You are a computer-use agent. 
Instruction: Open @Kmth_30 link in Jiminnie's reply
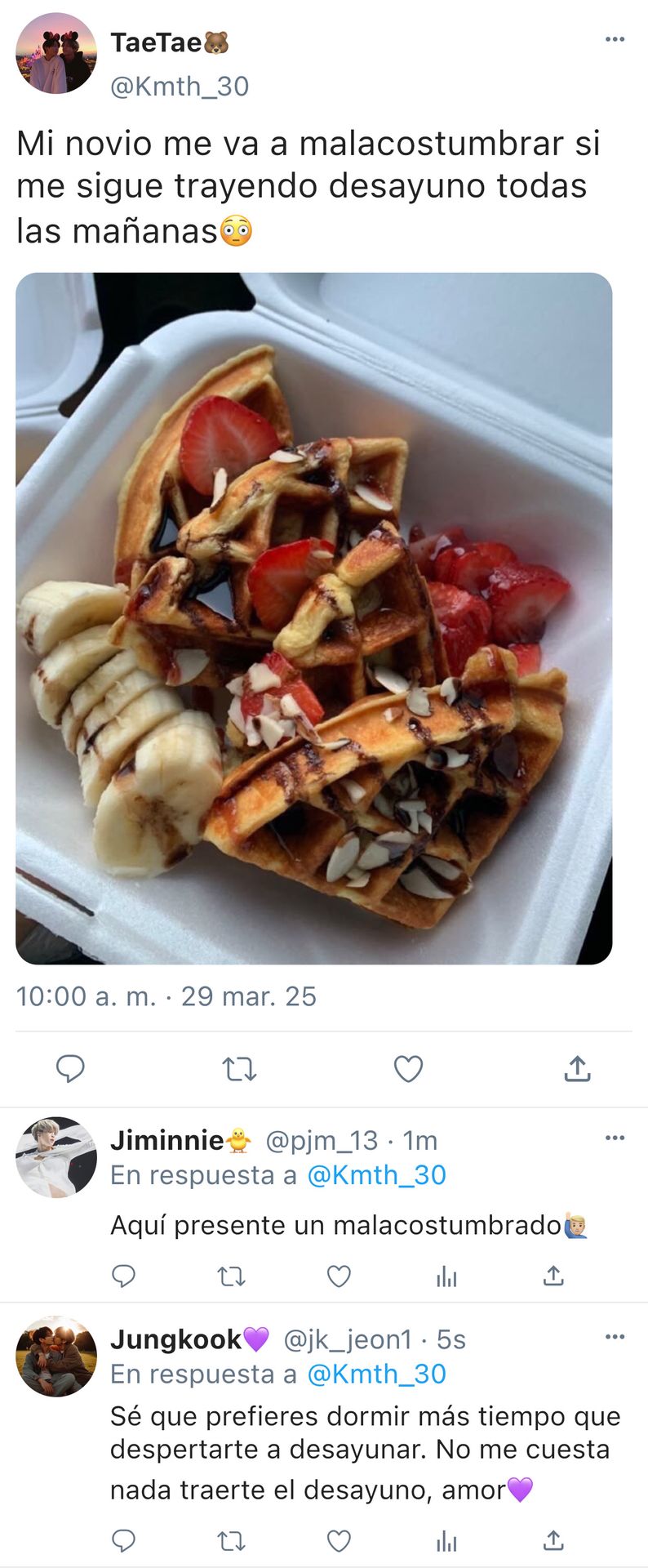(376, 1175)
